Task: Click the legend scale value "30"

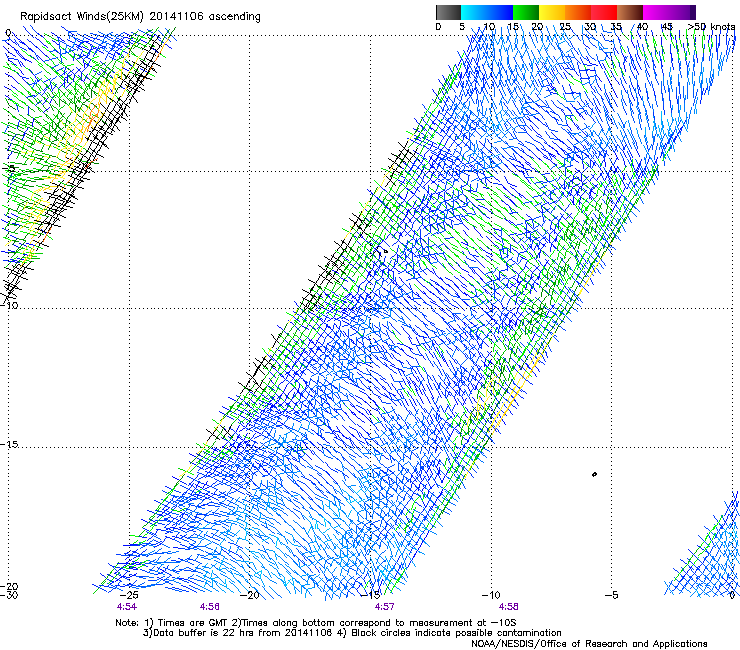Action: [x=590, y=26]
